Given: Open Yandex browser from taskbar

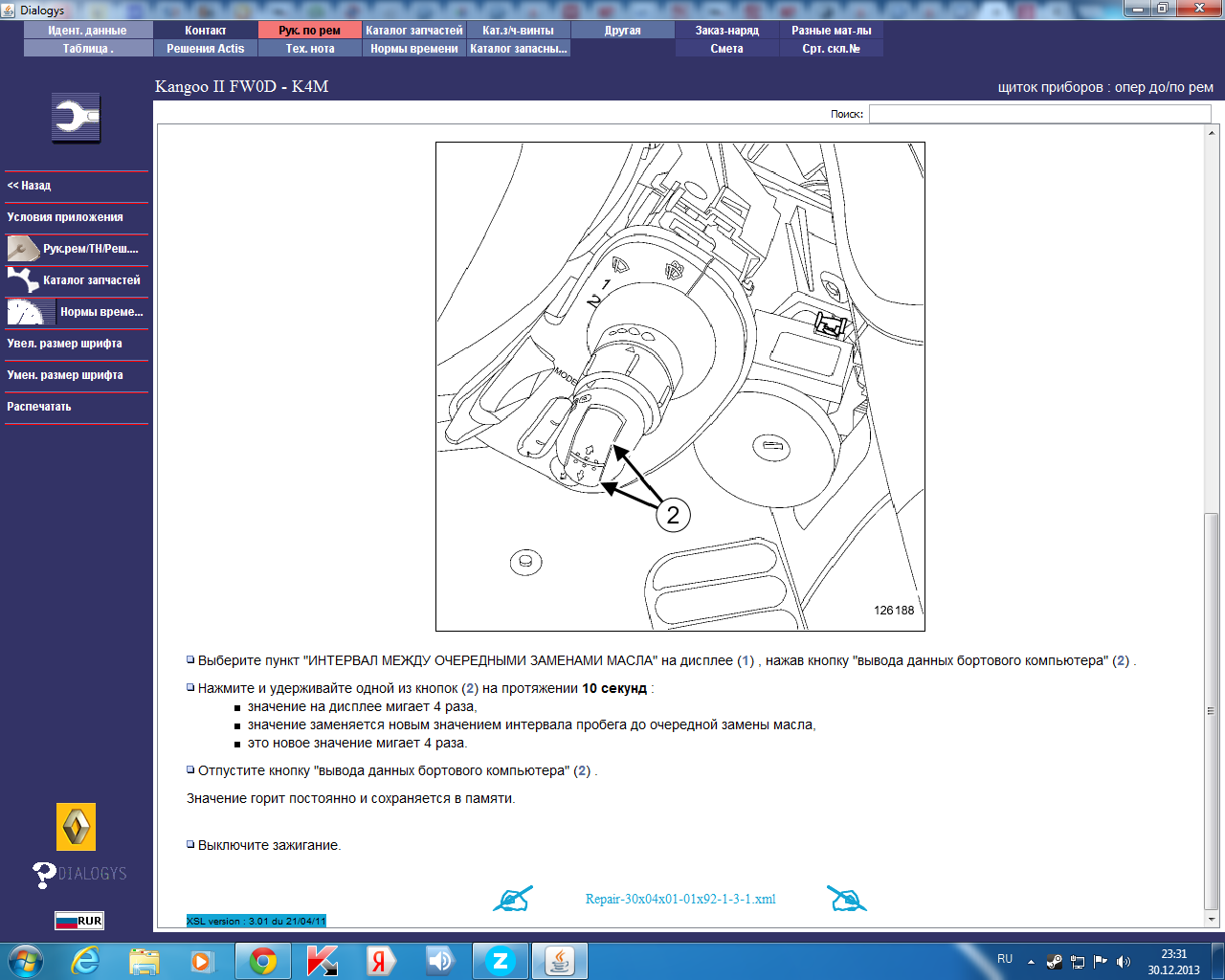Looking at the screenshot, I should [380, 961].
